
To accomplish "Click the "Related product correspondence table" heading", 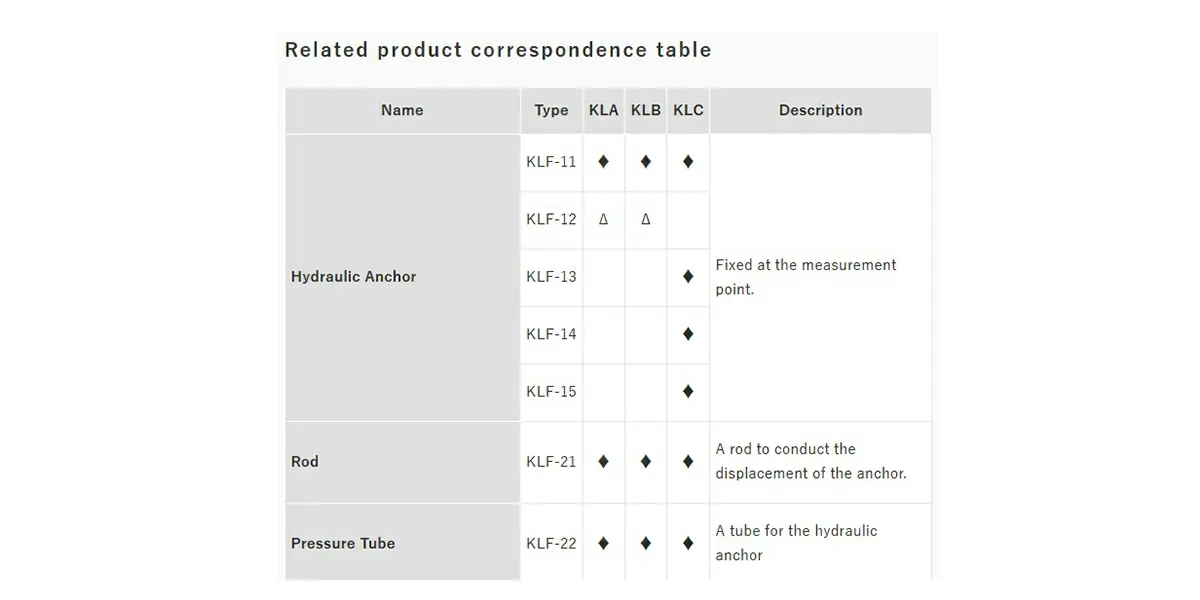I will (x=498, y=50).
